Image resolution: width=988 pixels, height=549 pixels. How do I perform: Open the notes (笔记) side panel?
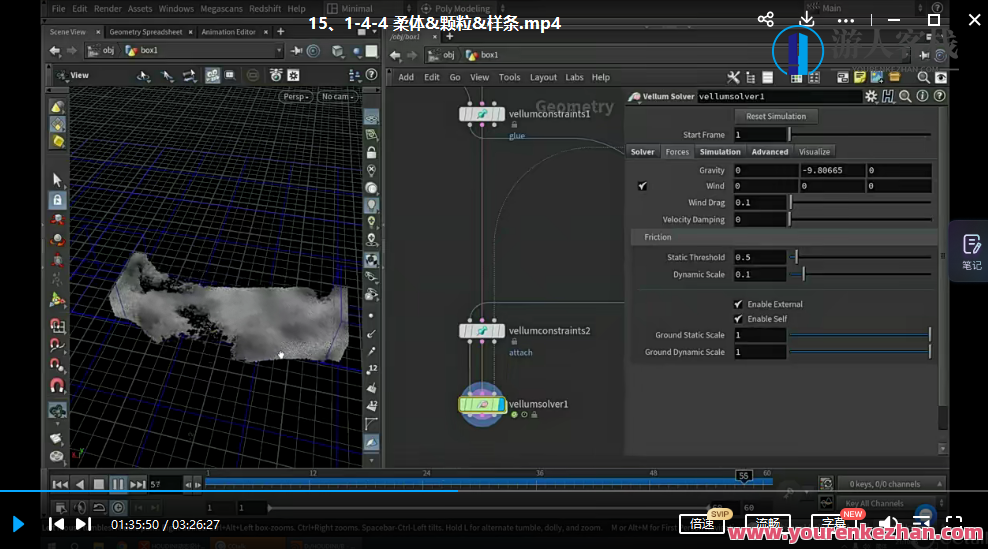(x=970, y=251)
